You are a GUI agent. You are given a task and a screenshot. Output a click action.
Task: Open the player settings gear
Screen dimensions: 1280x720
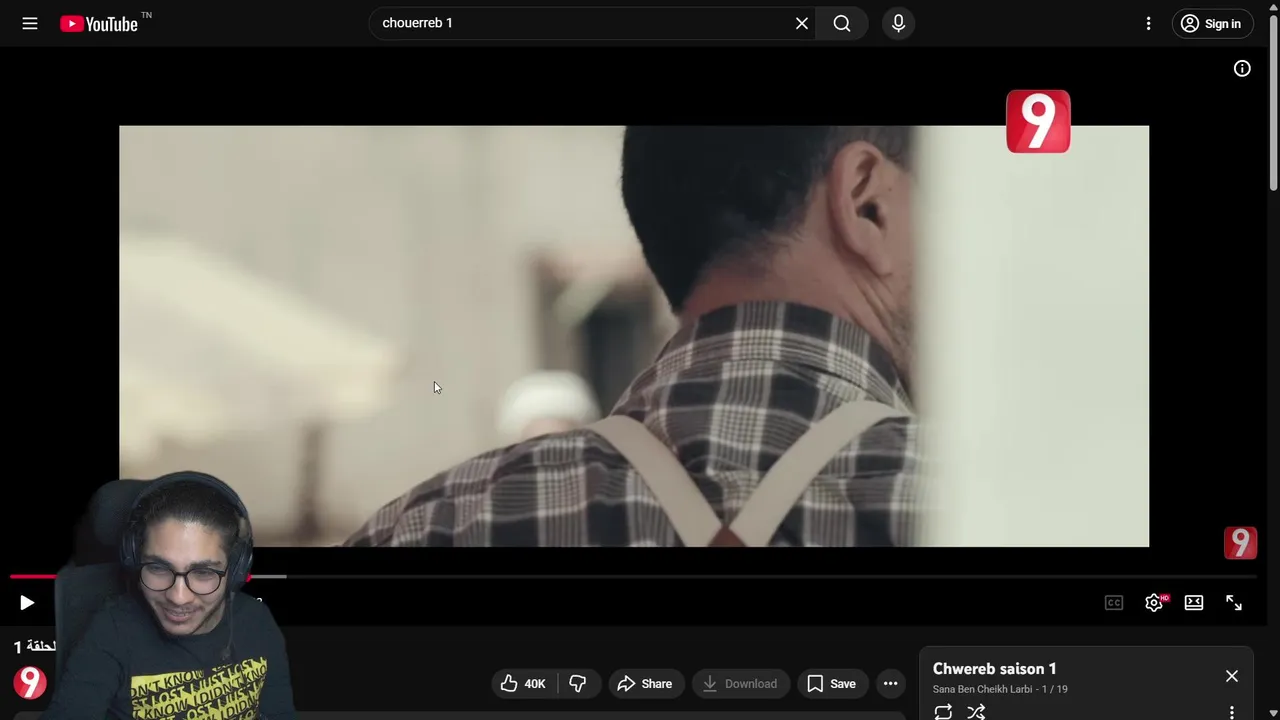tap(1154, 602)
